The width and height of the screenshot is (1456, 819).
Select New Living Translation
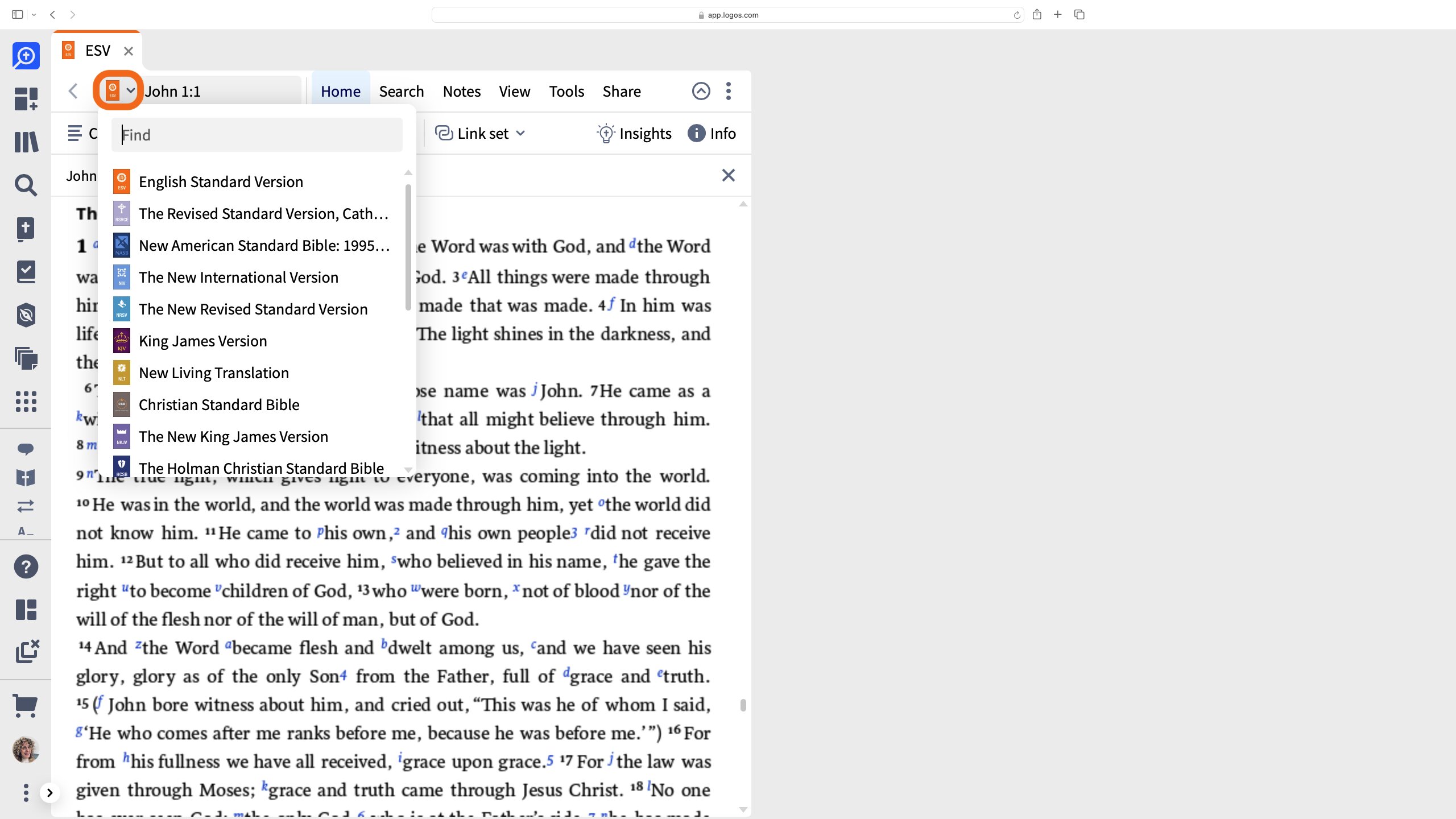pyautogui.click(x=257, y=373)
